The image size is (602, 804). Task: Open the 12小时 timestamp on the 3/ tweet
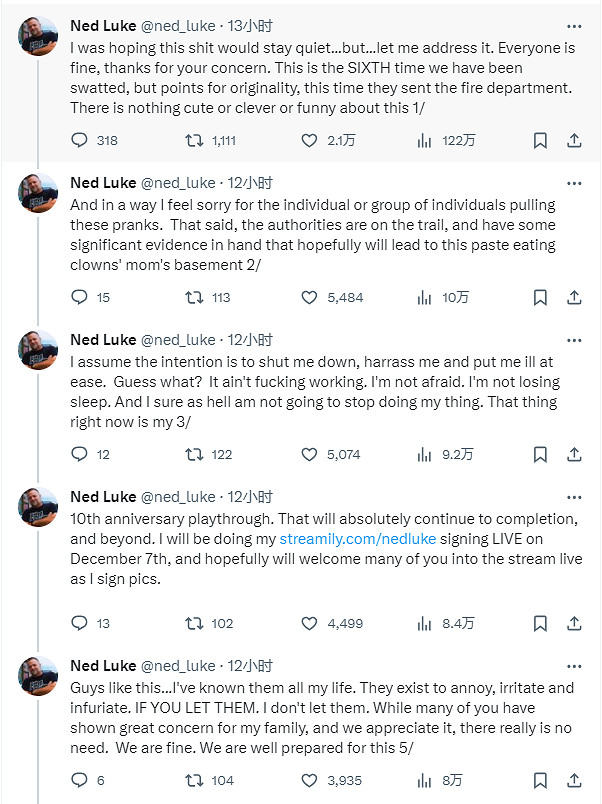[x=251, y=339]
